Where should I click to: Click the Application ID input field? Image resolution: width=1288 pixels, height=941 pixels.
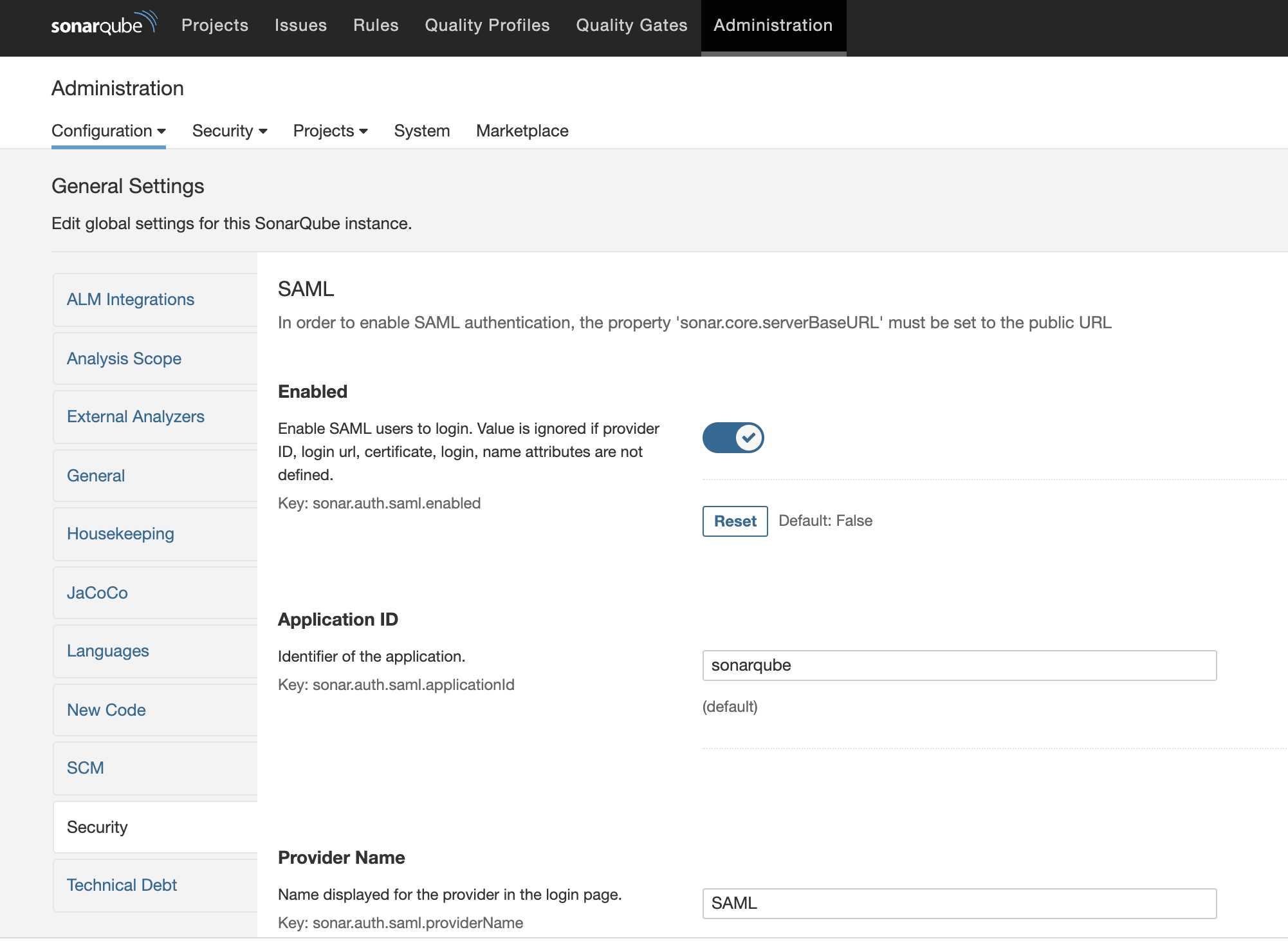pyautogui.click(x=959, y=665)
